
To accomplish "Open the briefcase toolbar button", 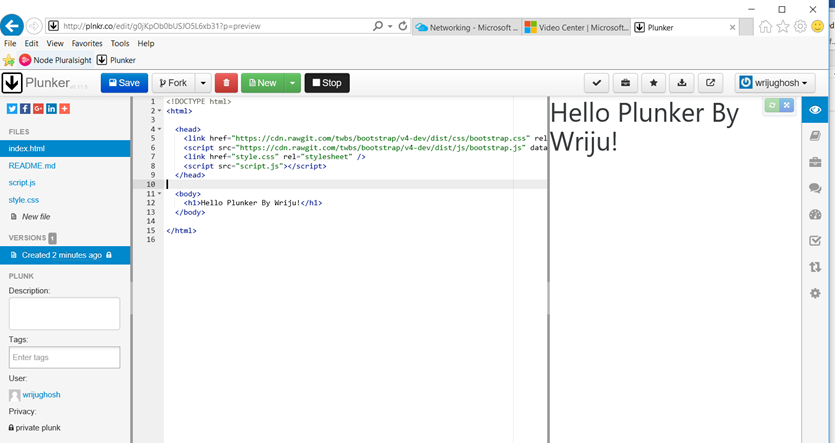I will point(625,83).
